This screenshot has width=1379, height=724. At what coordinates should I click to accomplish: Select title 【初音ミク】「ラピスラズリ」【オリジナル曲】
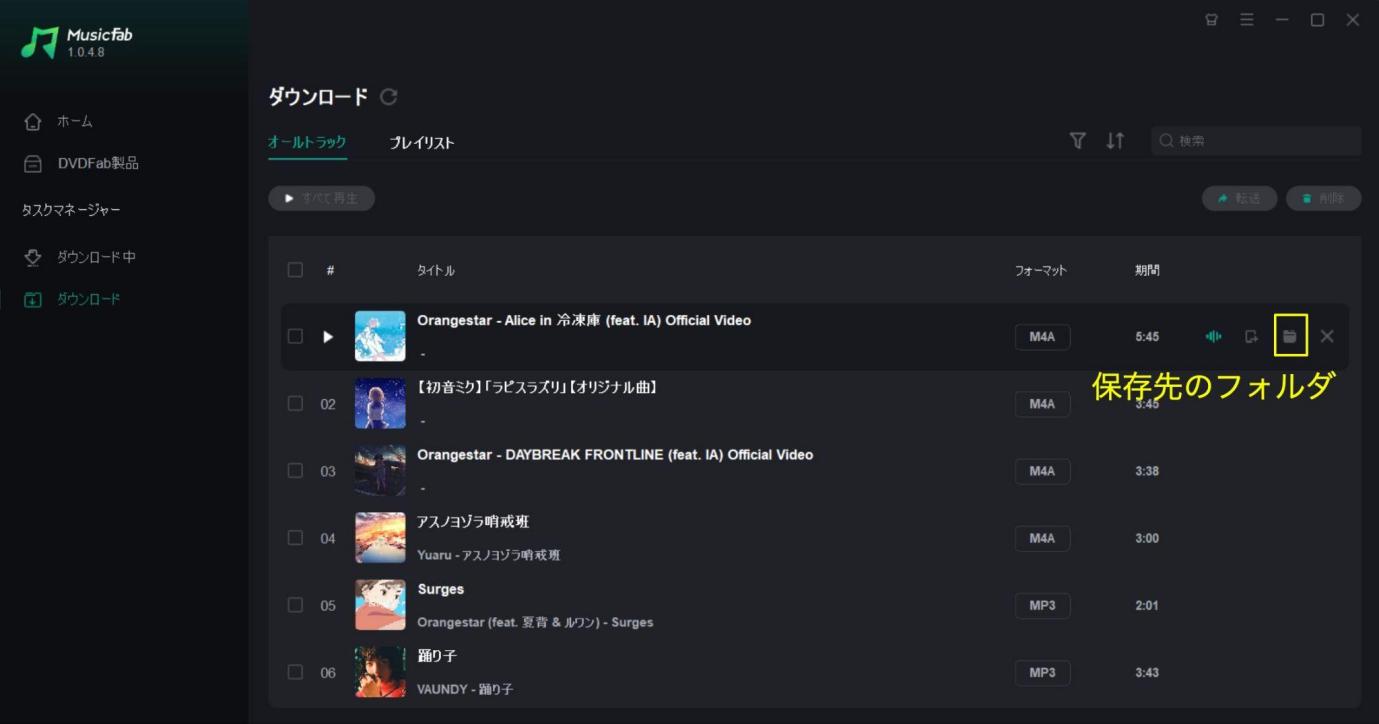(537, 387)
